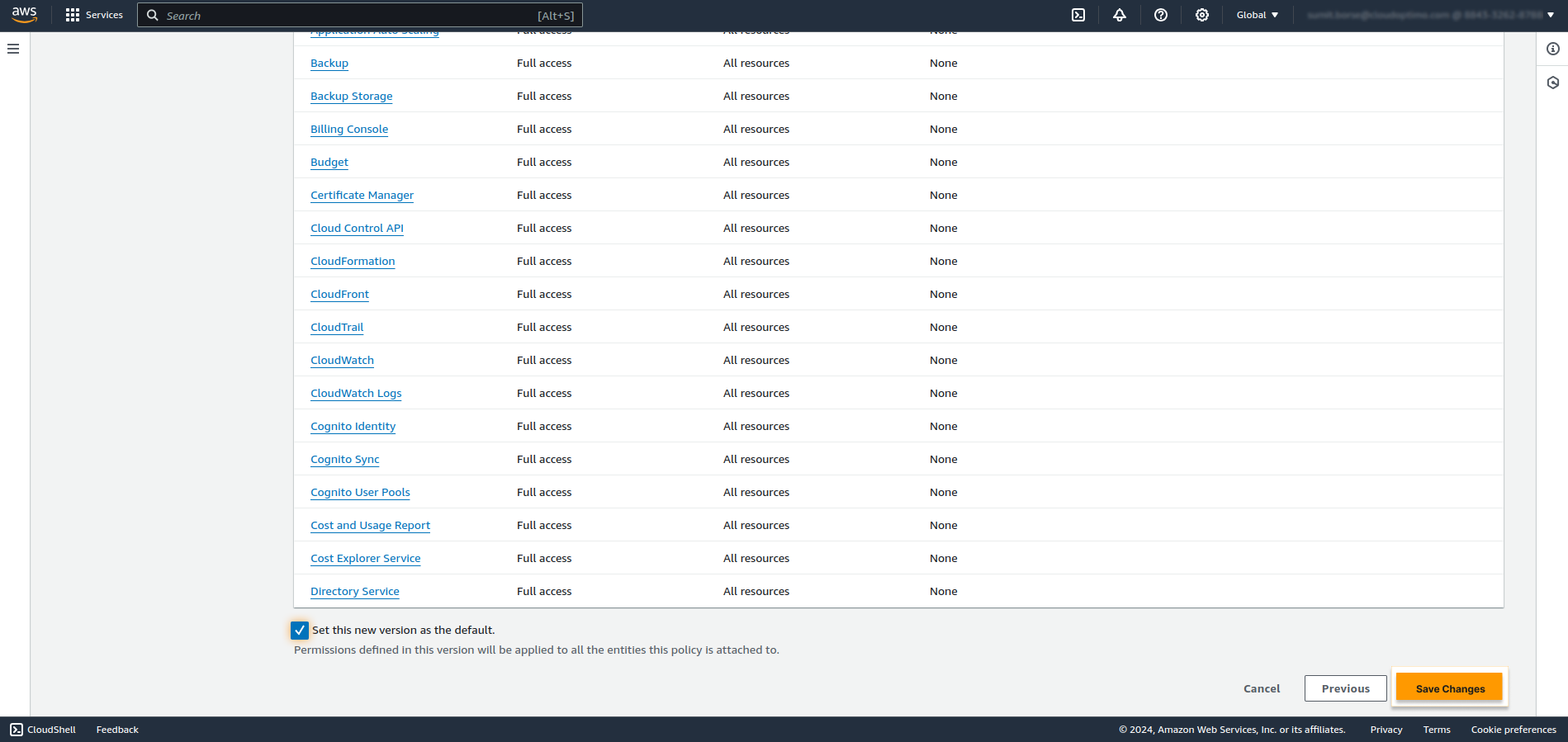Open the CloudWatch link
The image size is (1568, 742).
click(342, 360)
